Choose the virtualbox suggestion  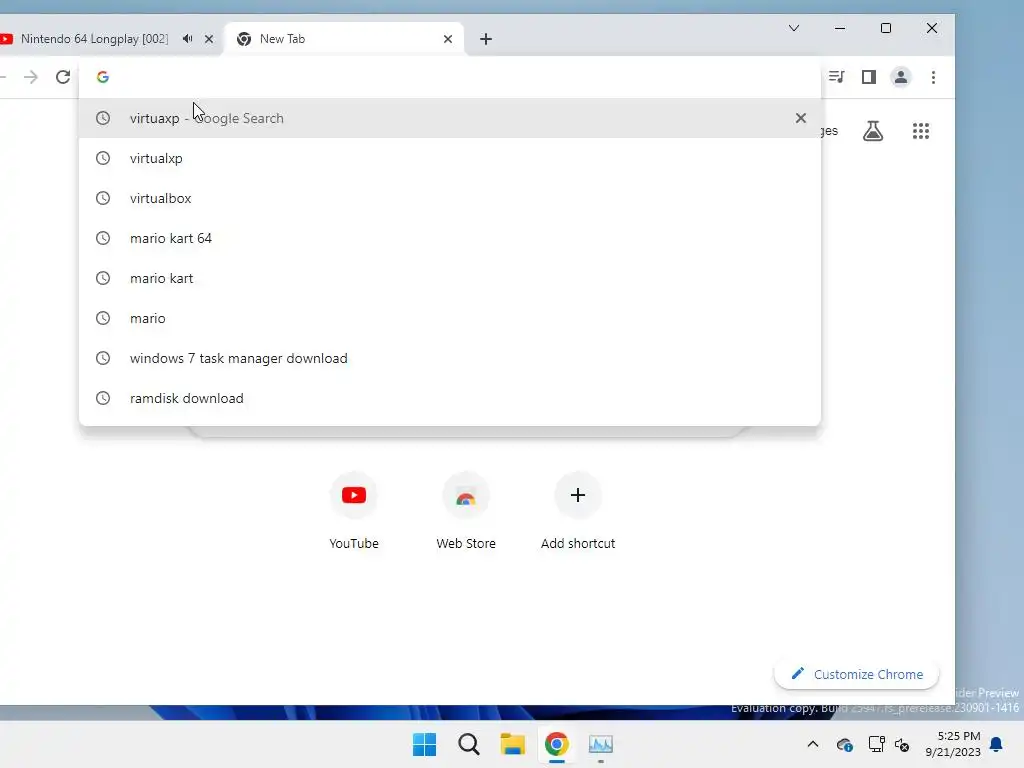(x=449, y=198)
